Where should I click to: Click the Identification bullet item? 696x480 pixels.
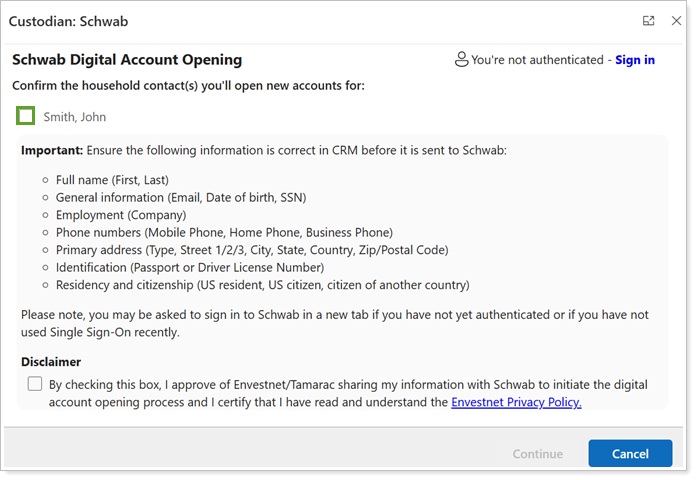click(x=190, y=267)
